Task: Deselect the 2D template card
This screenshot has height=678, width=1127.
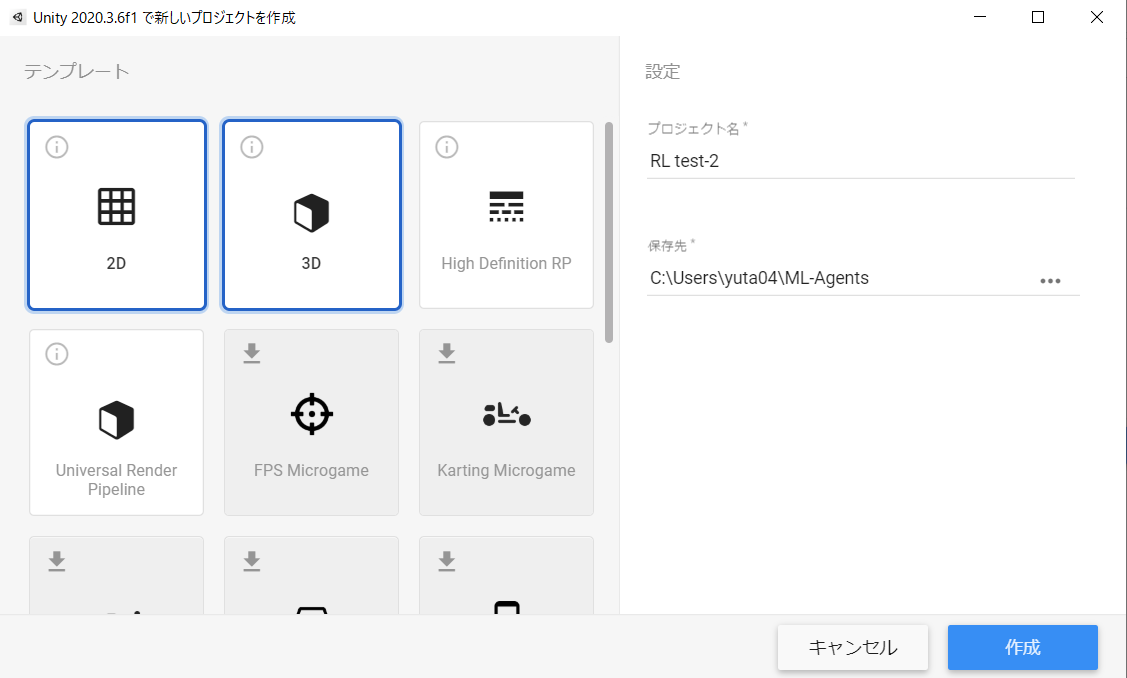Action: click(116, 215)
